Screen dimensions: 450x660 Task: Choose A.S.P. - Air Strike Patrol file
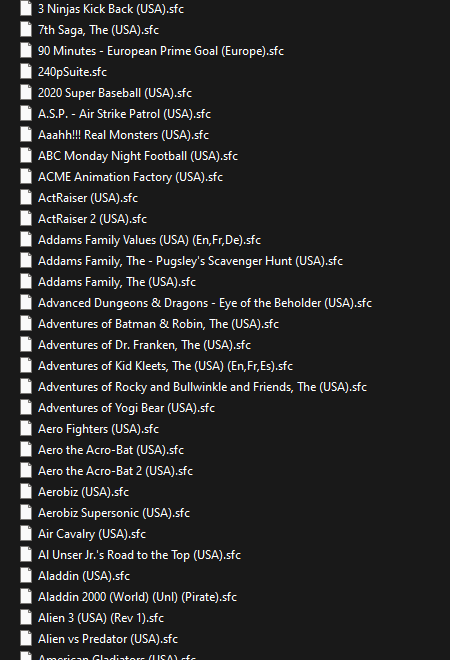point(124,114)
